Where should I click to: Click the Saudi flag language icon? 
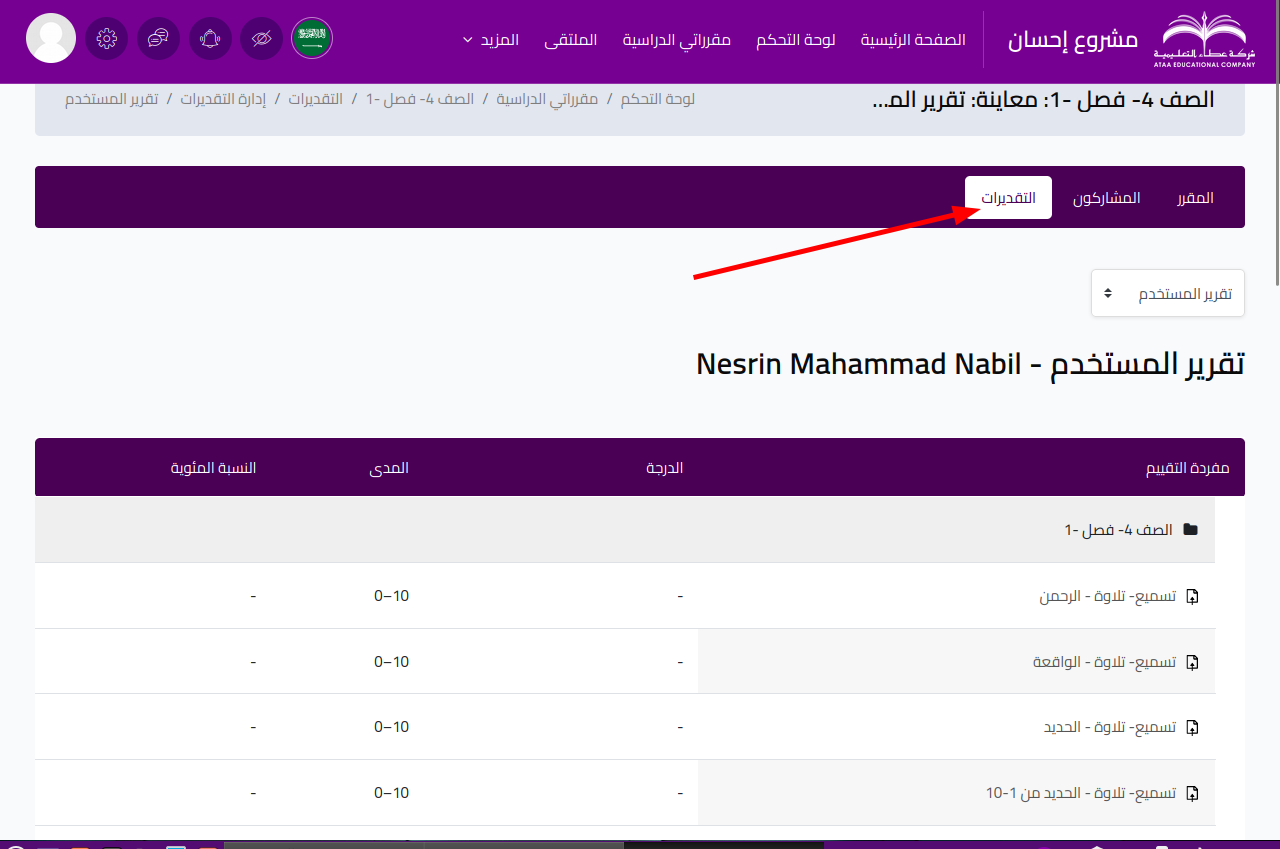312,39
